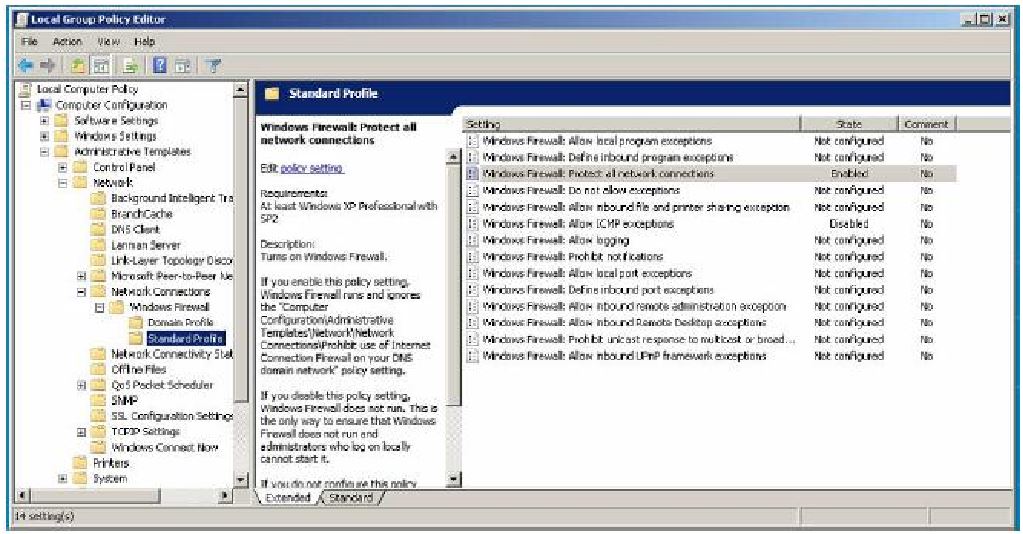Screen dimensions: 1023x534
Task: Click the Filter funnel toolbar icon
Action: tap(213, 65)
